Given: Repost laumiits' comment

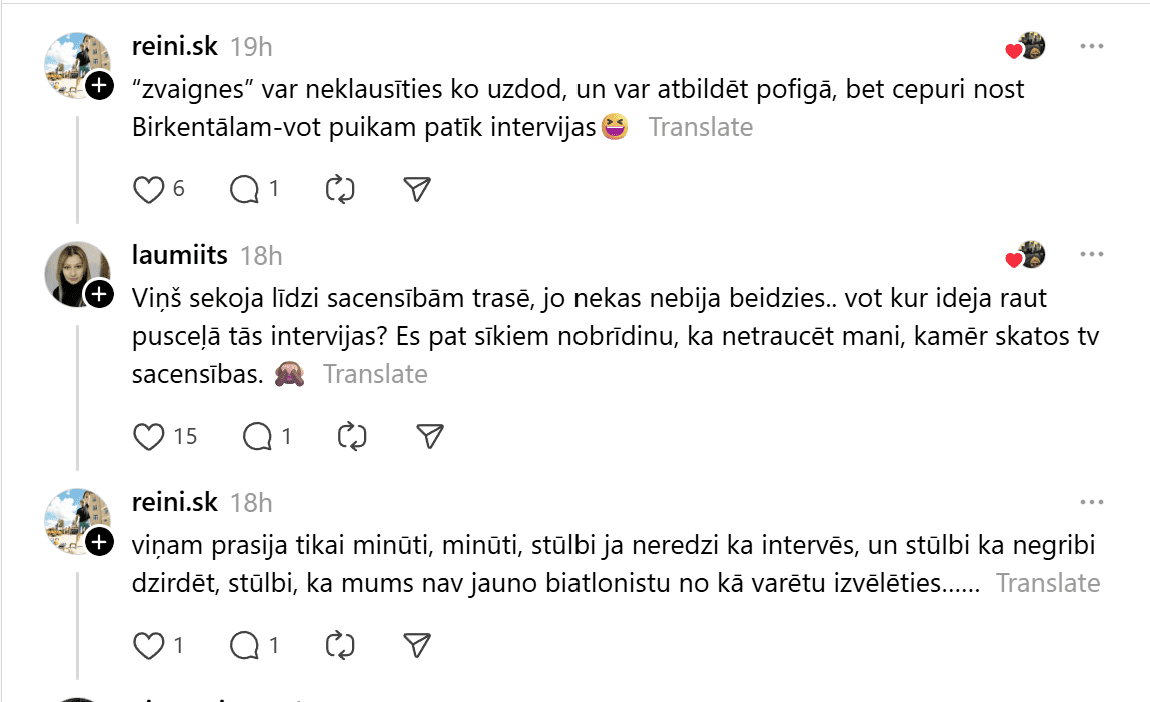Looking at the screenshot, I should click(x=353, y=436).
